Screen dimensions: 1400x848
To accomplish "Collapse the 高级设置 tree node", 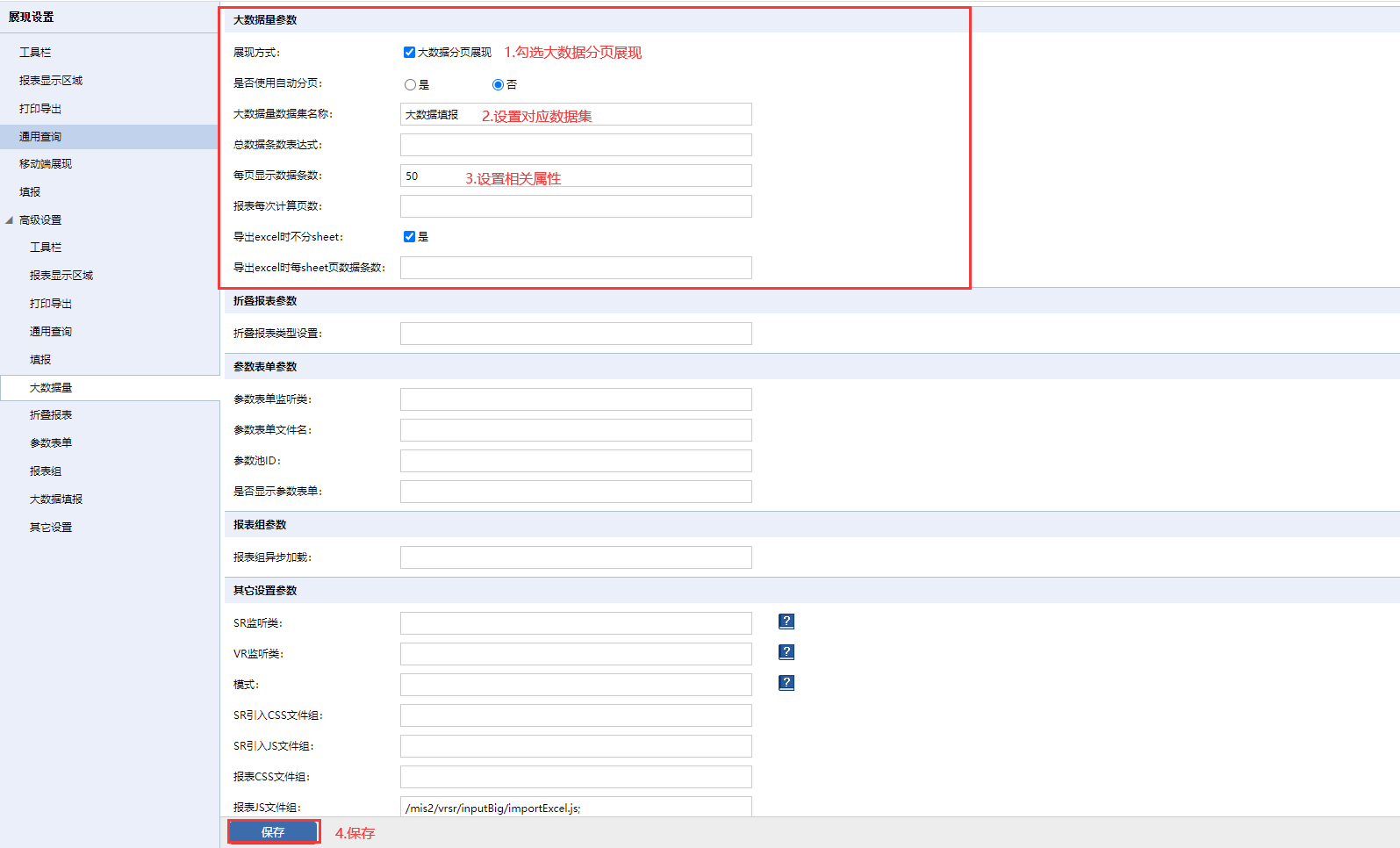I will coord(10,220).
